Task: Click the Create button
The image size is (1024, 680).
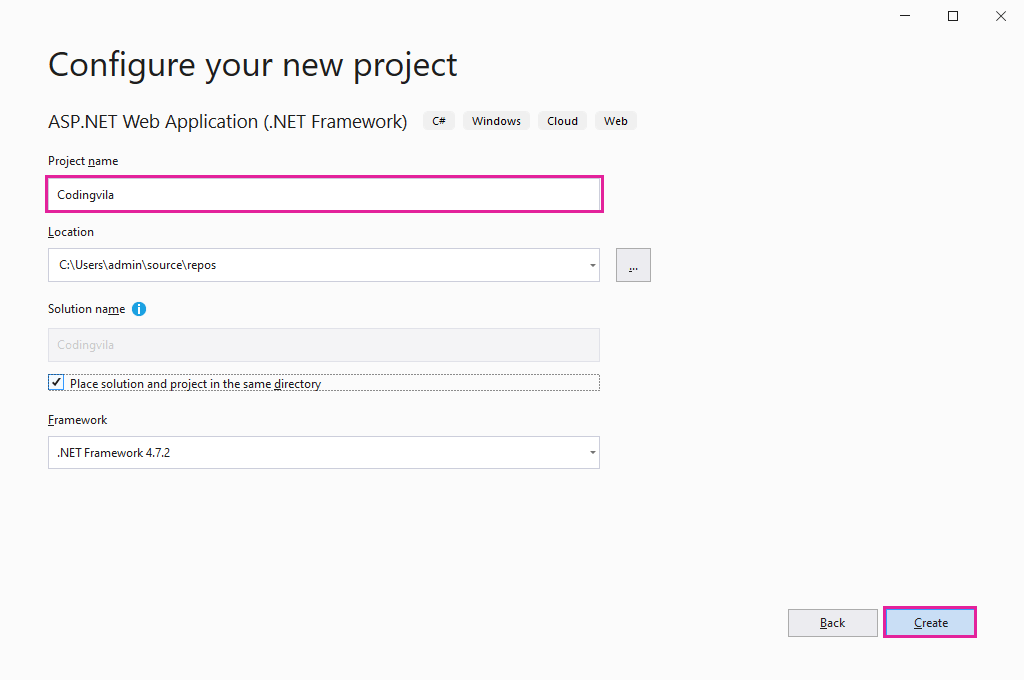Action: click(929, 622)
